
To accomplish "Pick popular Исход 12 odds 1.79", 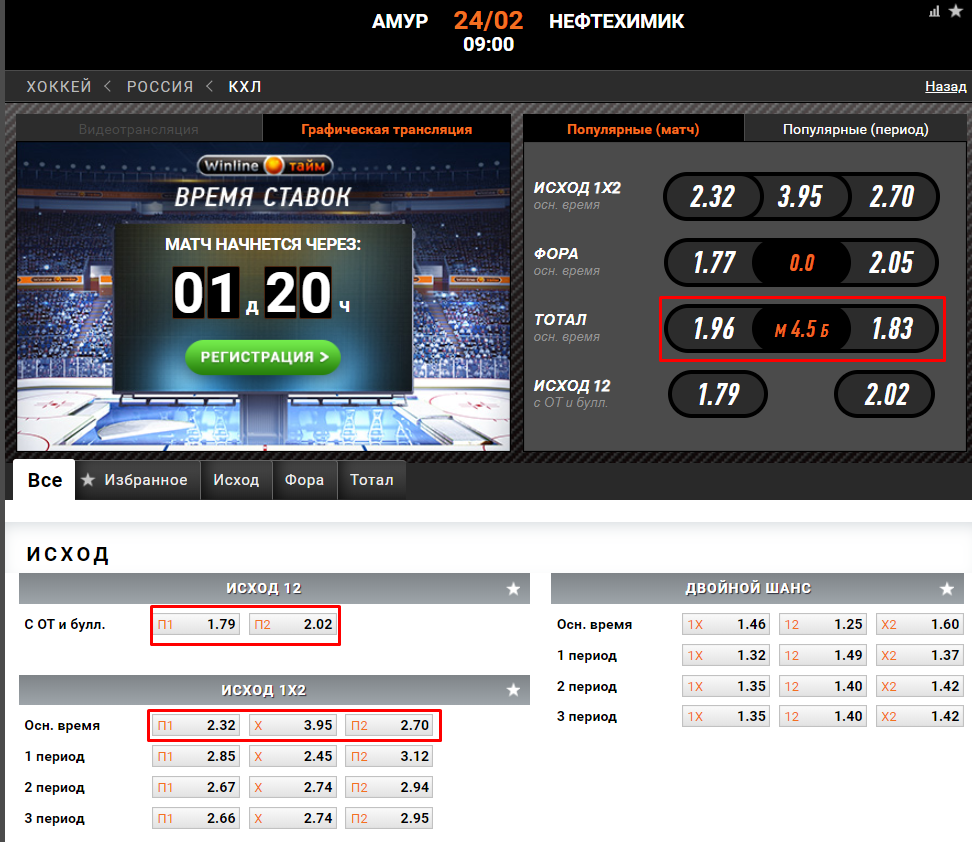I will tap(718, 394).
